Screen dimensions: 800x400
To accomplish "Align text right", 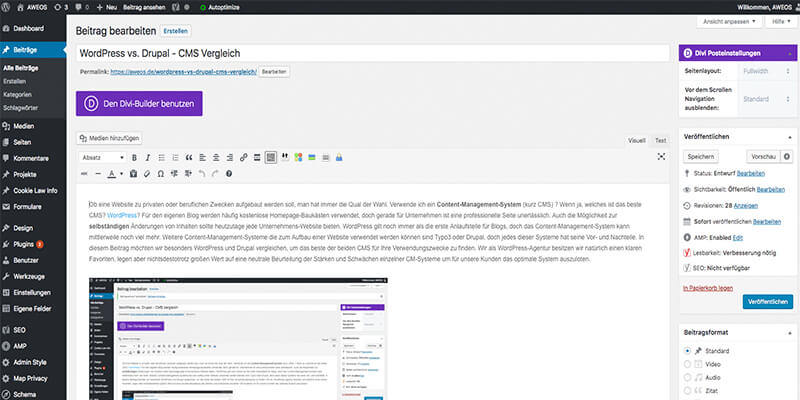I will 230,158.
